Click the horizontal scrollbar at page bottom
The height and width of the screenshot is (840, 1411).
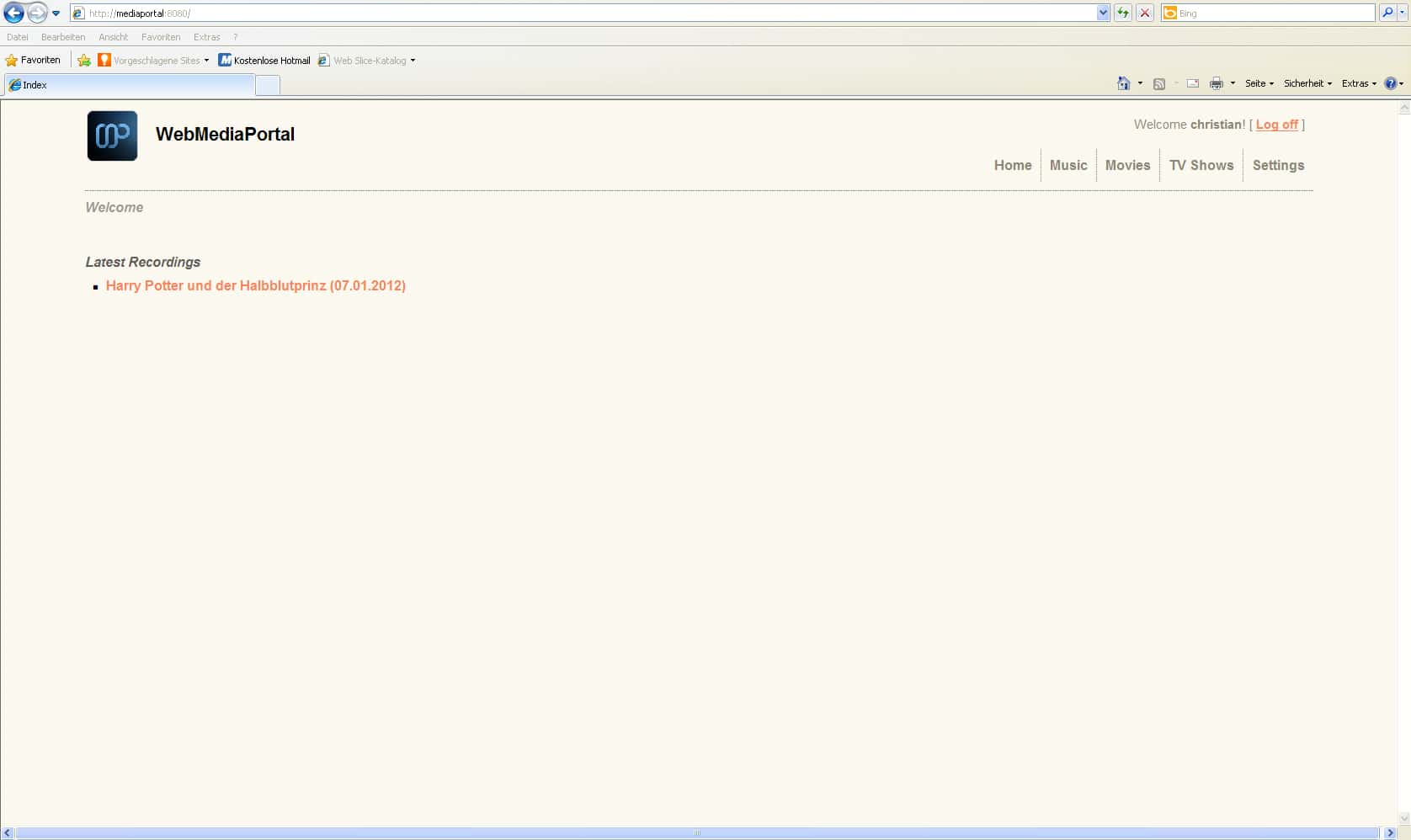(697, 832)
